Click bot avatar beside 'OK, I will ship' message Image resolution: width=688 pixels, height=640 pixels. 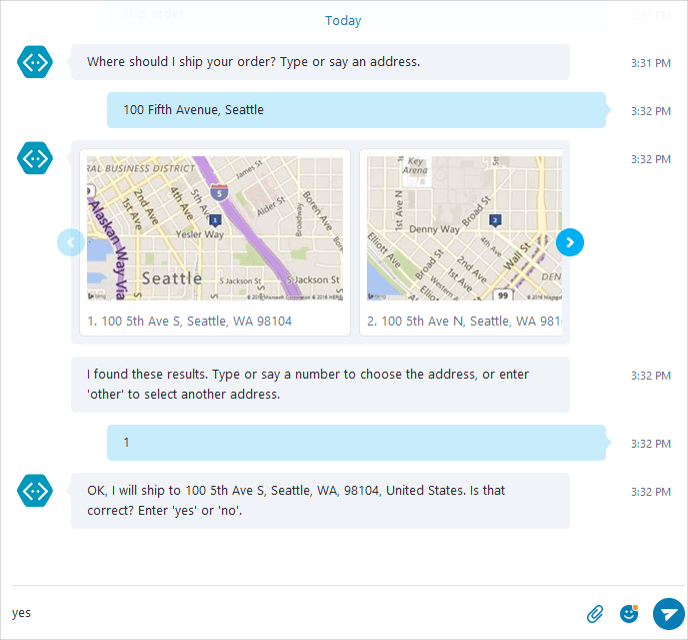click(35, 490)
